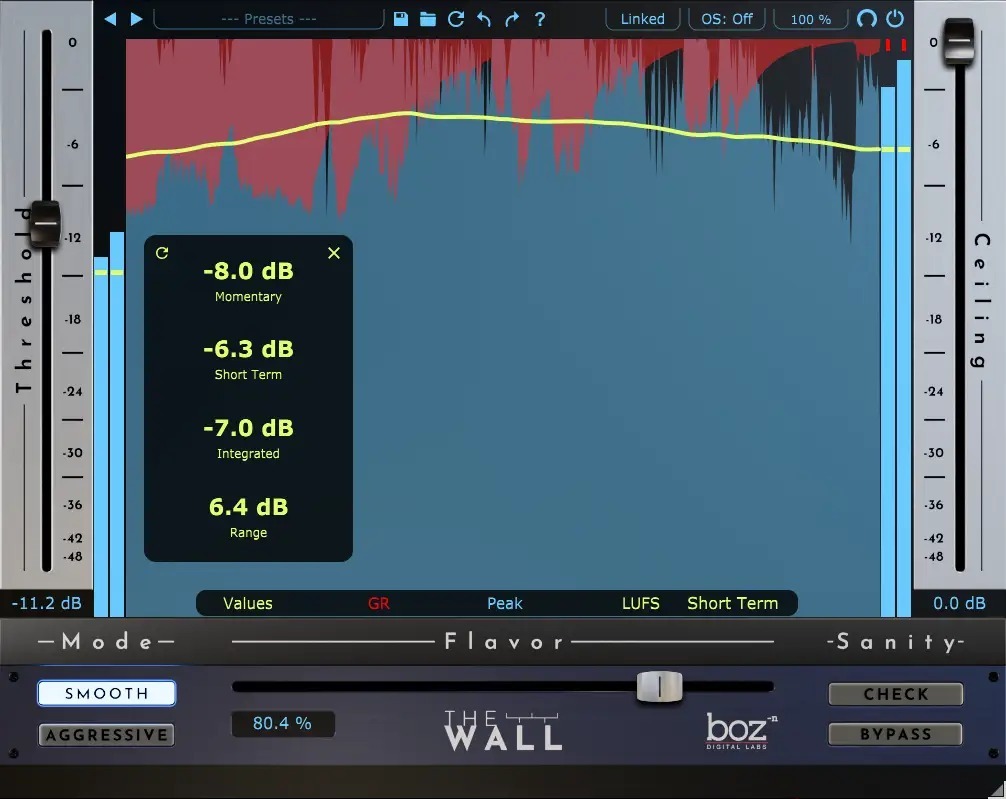The image size is (1006, 799).
Task: Undo the last change
Action: [x=484, y=18]
